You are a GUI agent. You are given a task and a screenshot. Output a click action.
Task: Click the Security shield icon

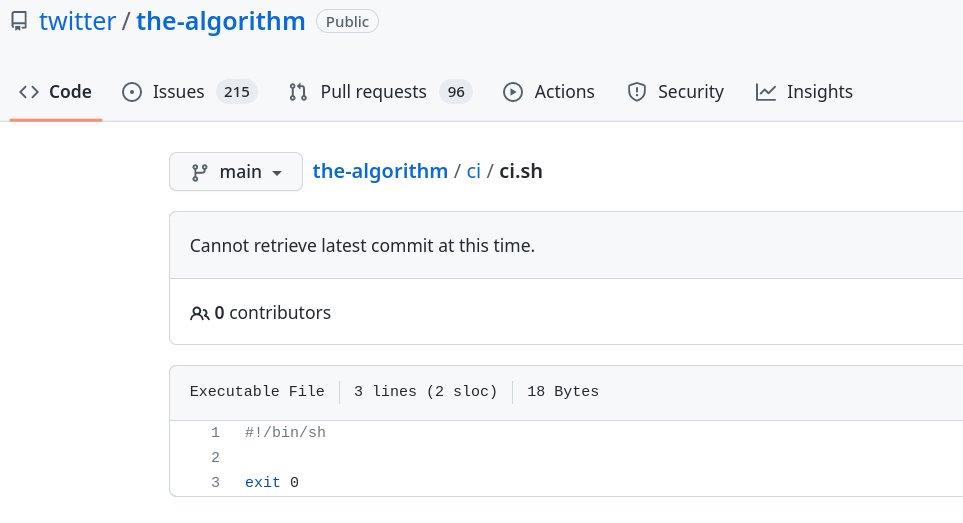pyautogui.click(x=637, y=92)
